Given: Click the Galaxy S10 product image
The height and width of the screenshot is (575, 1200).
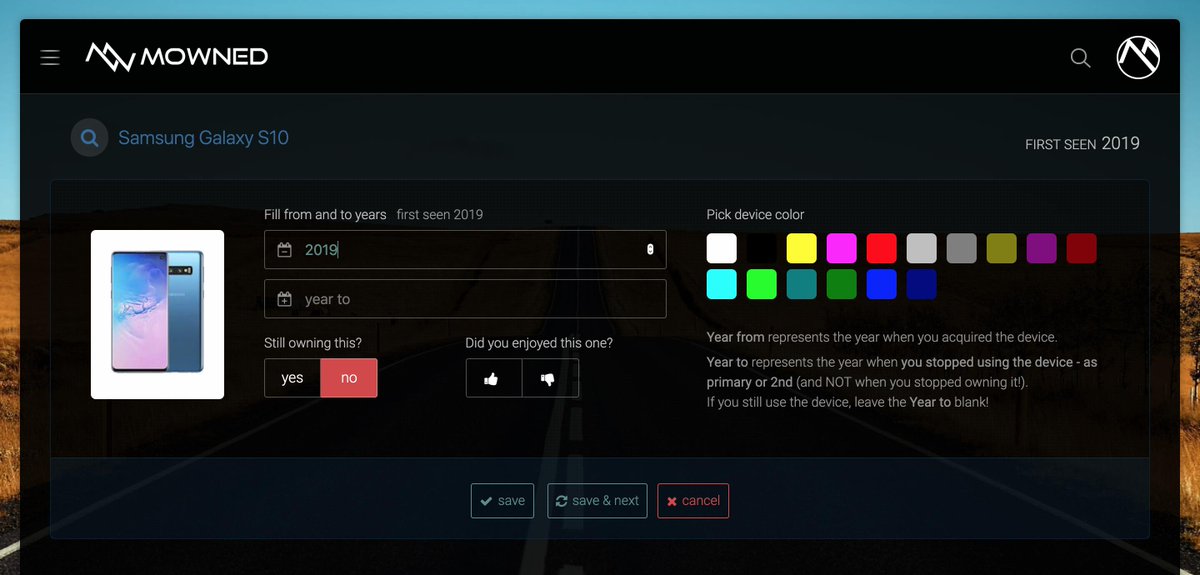Looking at the screenshot, I should click(157, 314).
